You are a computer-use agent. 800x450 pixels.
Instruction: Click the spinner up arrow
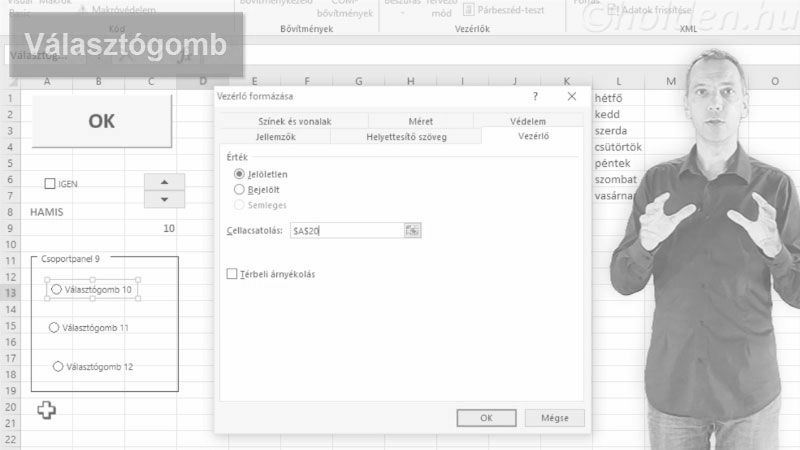tap(164, 182)
